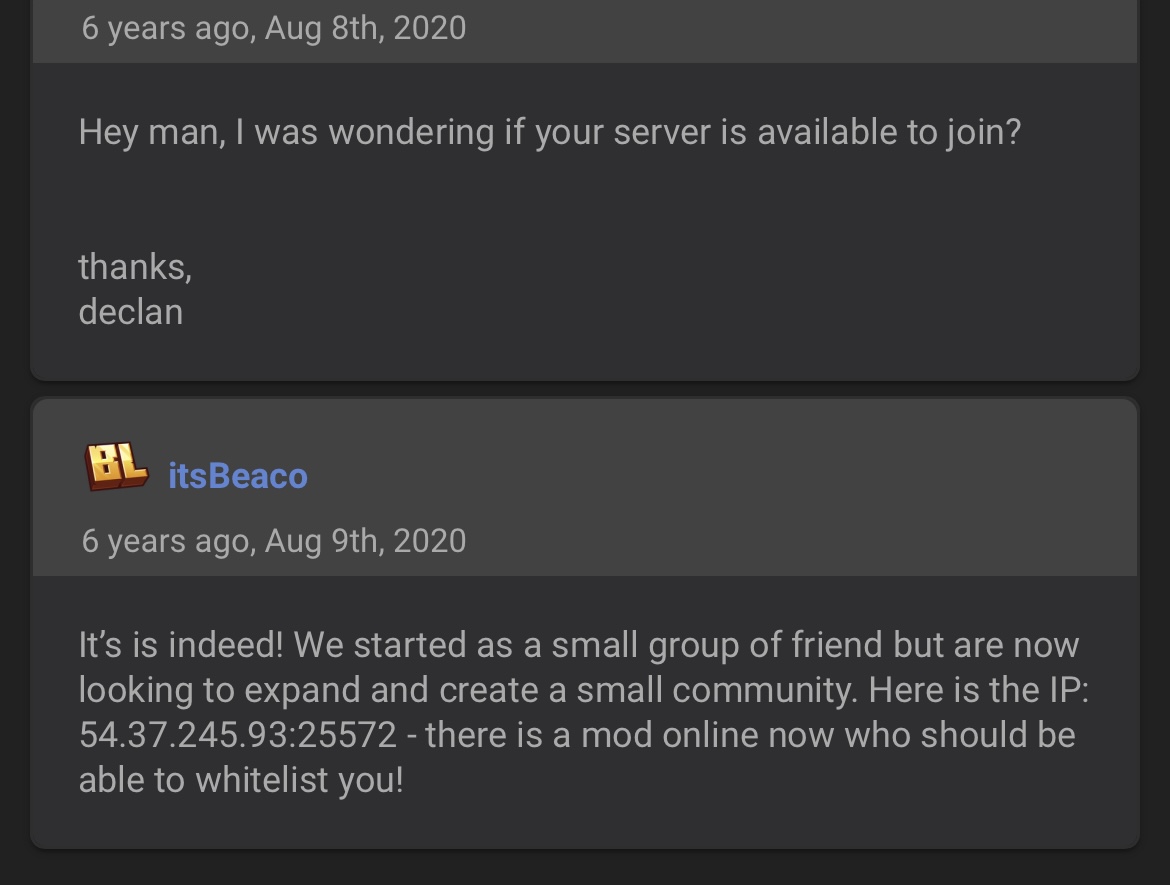Click the "Hey man," greeting text
The width and height of the screenshot is (1170, 885).
tap(152, 132)
